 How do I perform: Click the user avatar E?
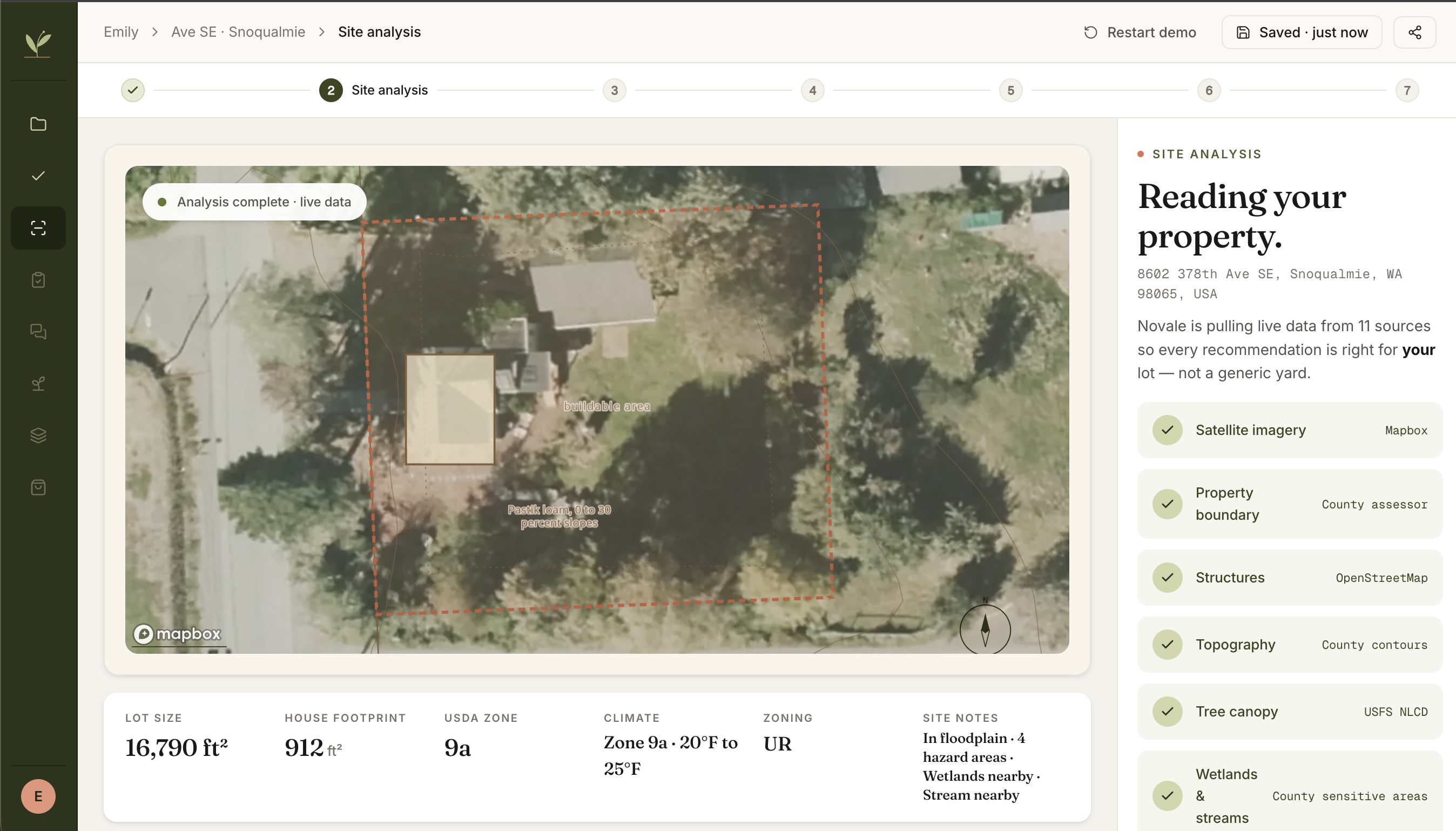point(38,796)
